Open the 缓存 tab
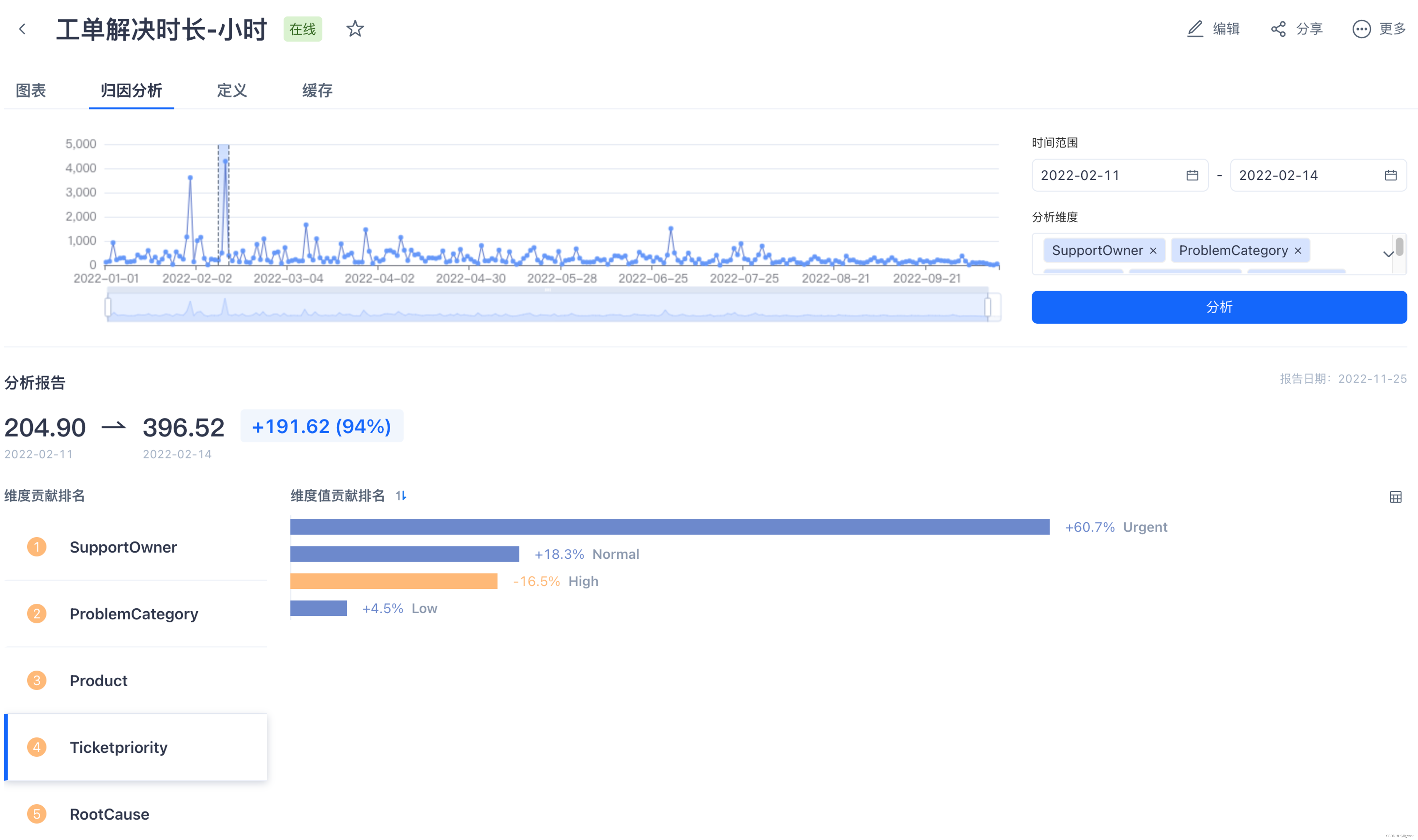The width and height of the screenshot is (1418, 840). [x=317, y=90]
